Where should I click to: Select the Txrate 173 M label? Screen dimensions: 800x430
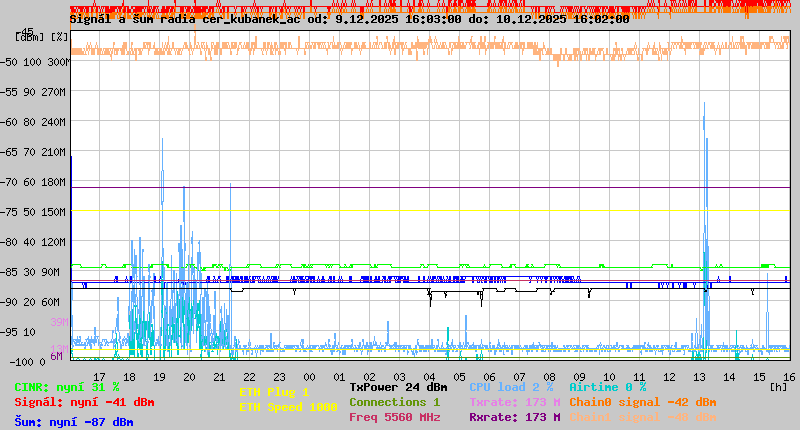coord(515,402)
